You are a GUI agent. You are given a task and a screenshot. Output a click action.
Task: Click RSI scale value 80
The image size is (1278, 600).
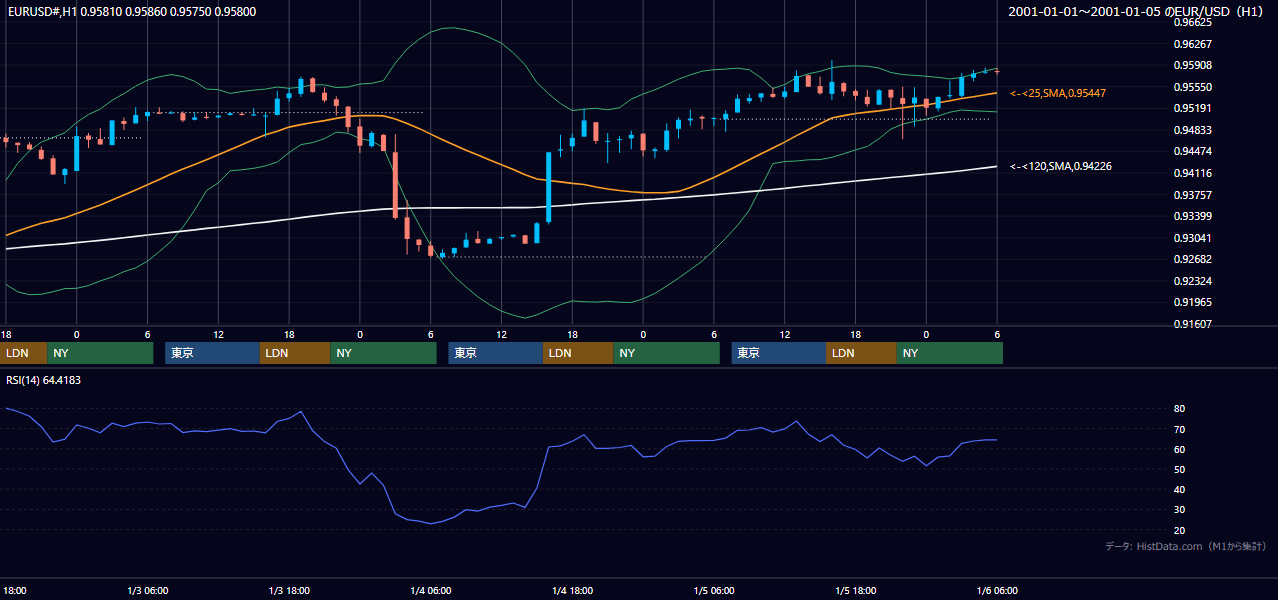[1180, 409]
